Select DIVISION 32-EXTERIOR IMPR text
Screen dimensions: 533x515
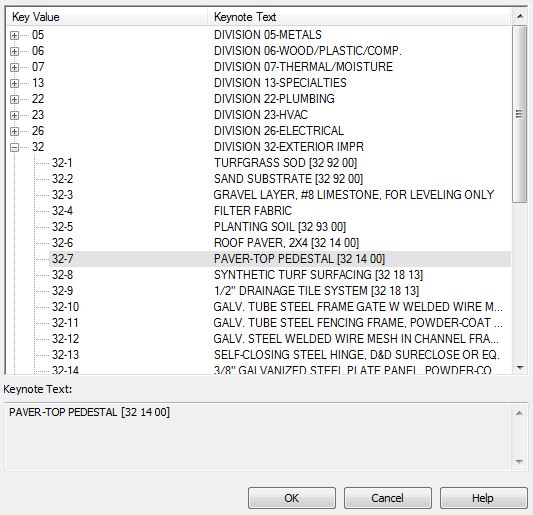click(289, 147)
